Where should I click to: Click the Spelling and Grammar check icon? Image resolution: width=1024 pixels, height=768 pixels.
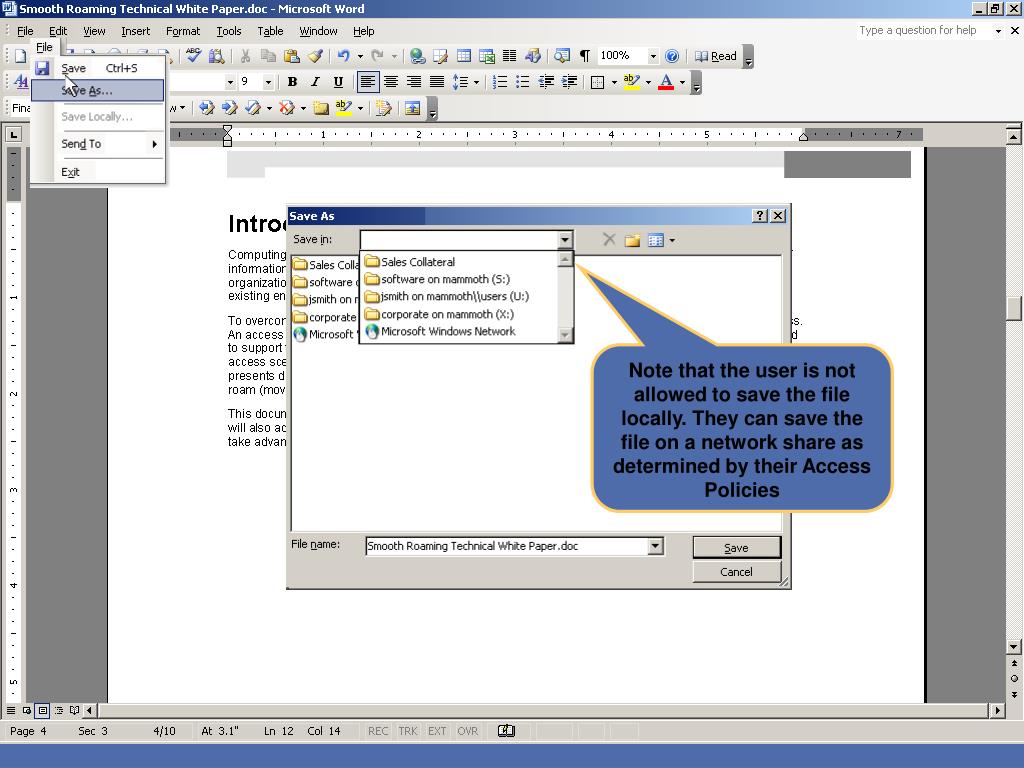(193, 56)
